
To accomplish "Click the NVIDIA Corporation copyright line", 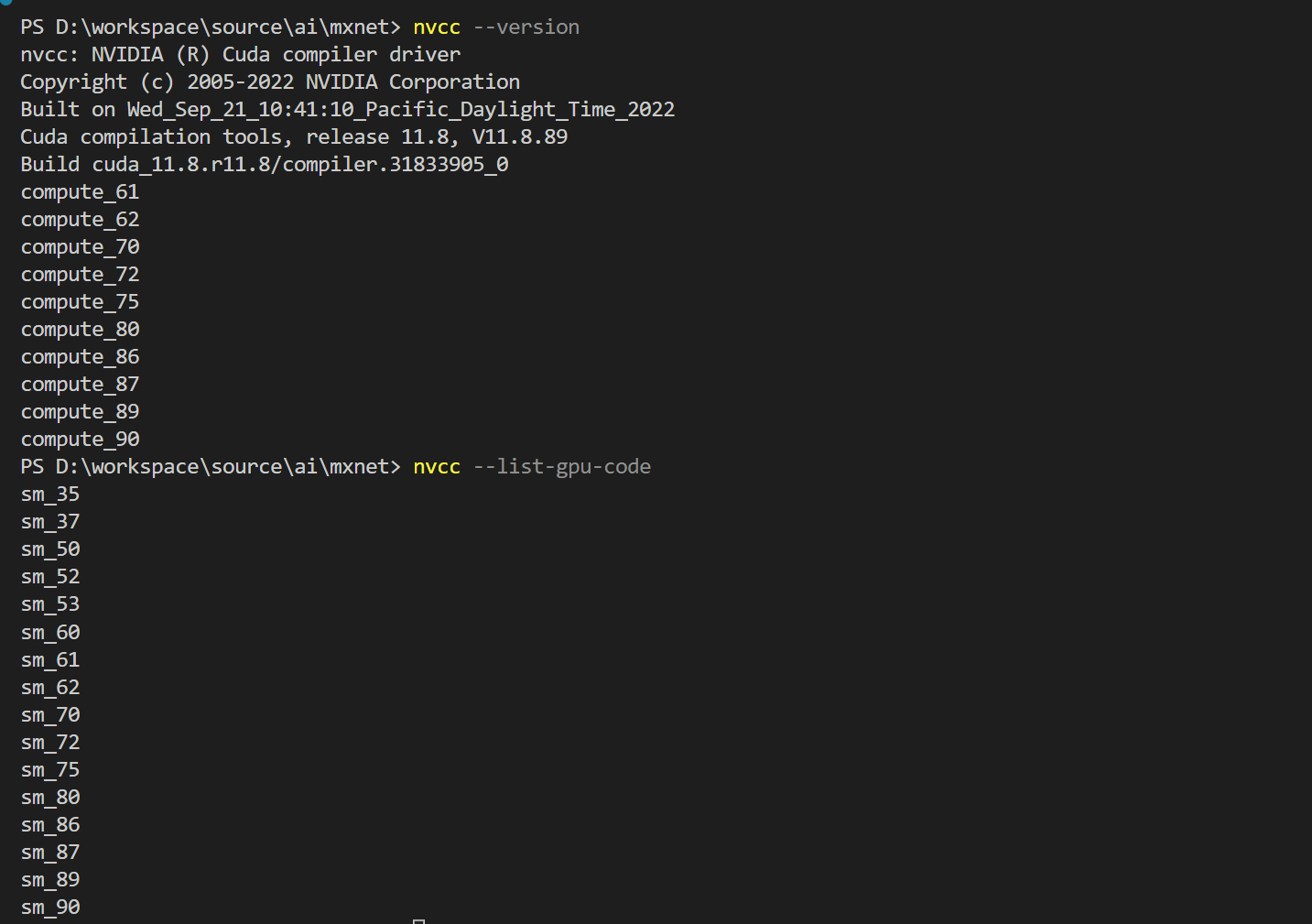I will click(270, 82).
